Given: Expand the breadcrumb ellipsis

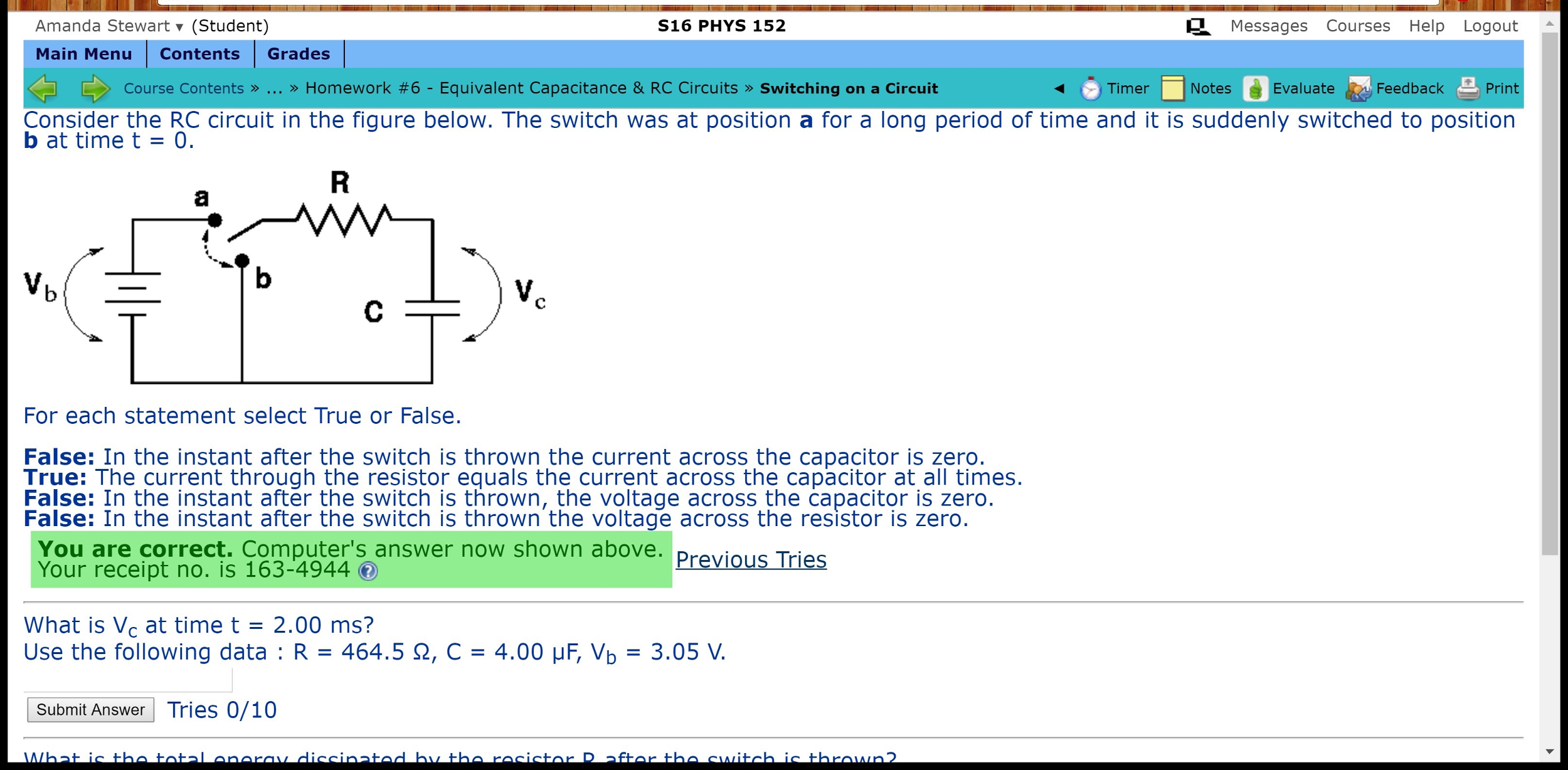Looking at the screenshot, I should pyautogui.click(x=276, y=88).
